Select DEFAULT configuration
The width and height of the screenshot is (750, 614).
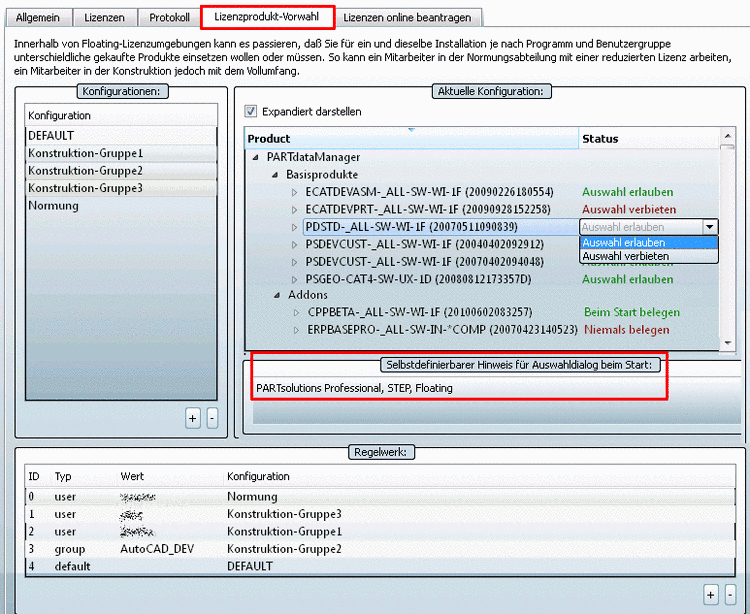[x=121, y=136]
